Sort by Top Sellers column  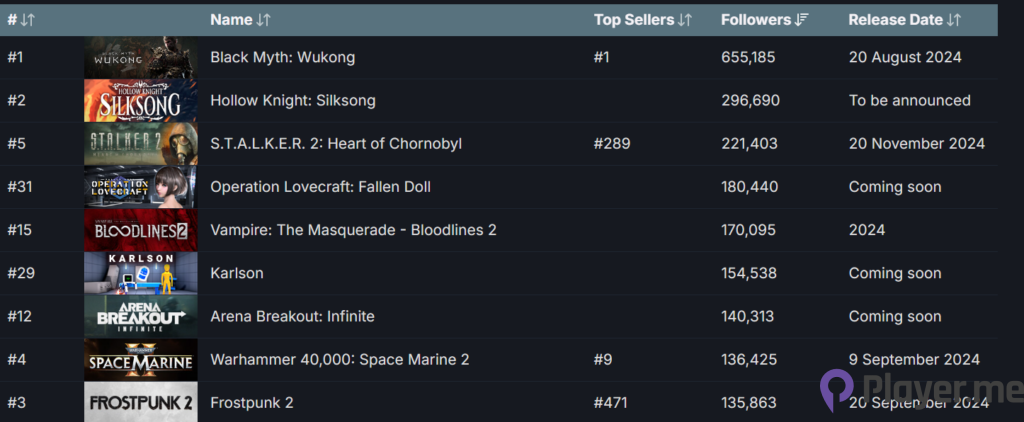tap(642, 20)
